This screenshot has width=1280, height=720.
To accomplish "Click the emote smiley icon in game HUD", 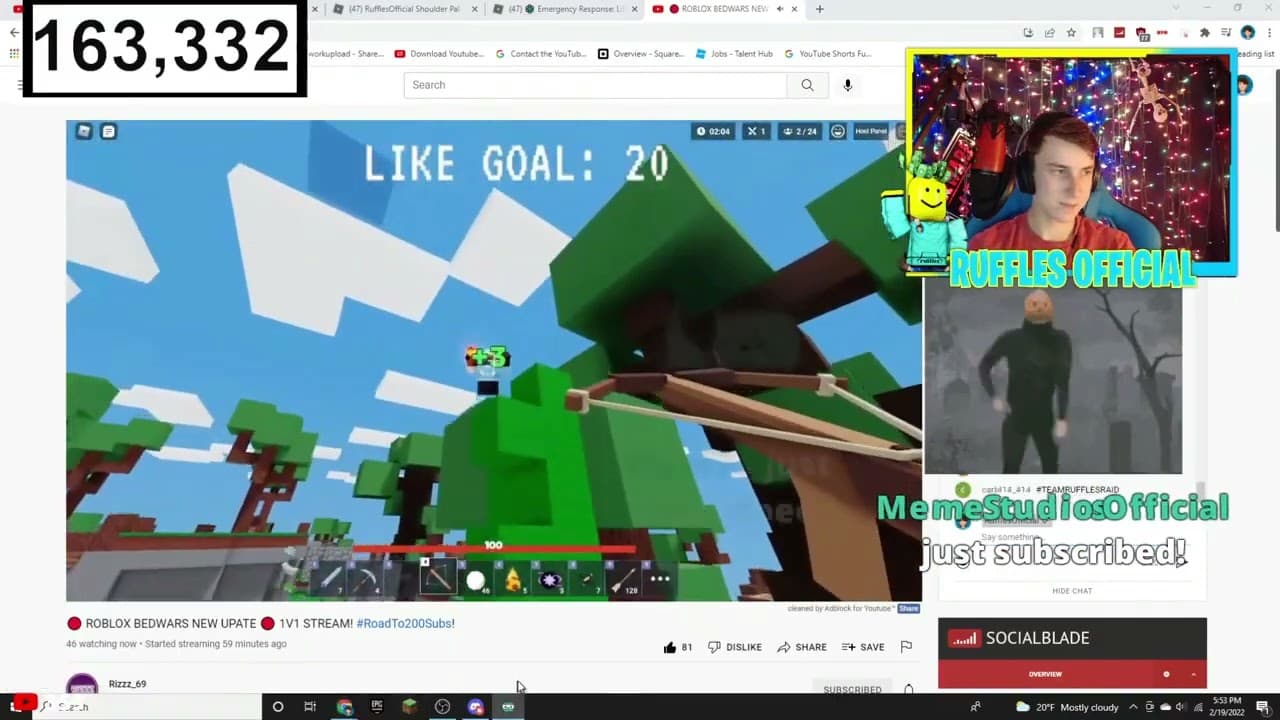I will (x=838, y=131).
